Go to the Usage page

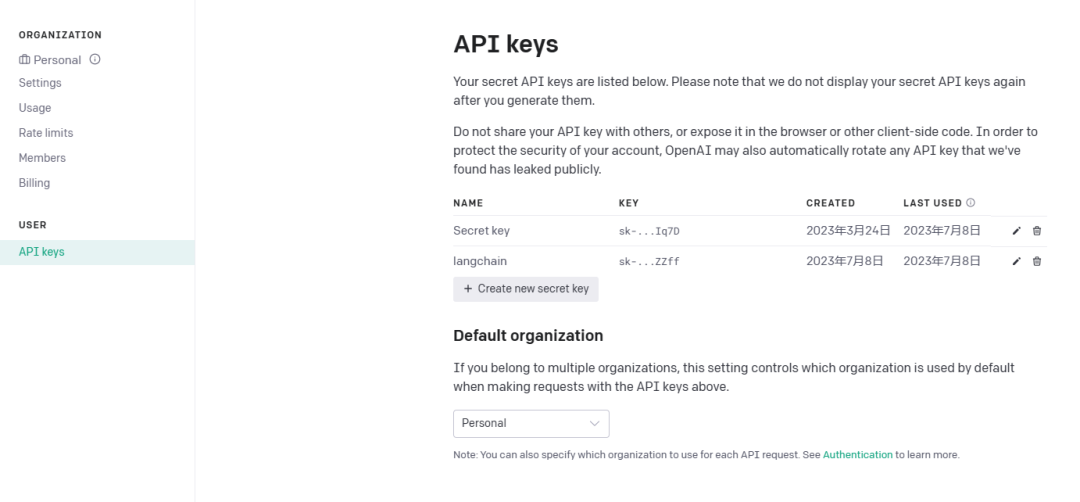point(34,107)
